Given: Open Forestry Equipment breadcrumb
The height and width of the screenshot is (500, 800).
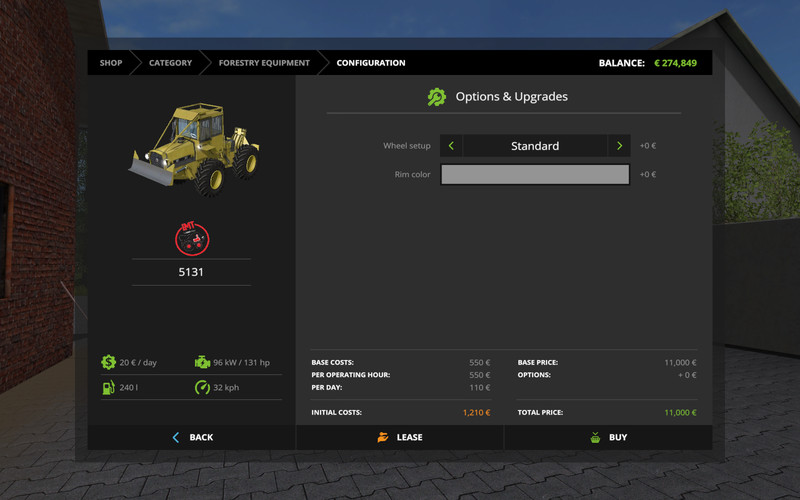Looking at the screenshot, I should click(264, 63).
